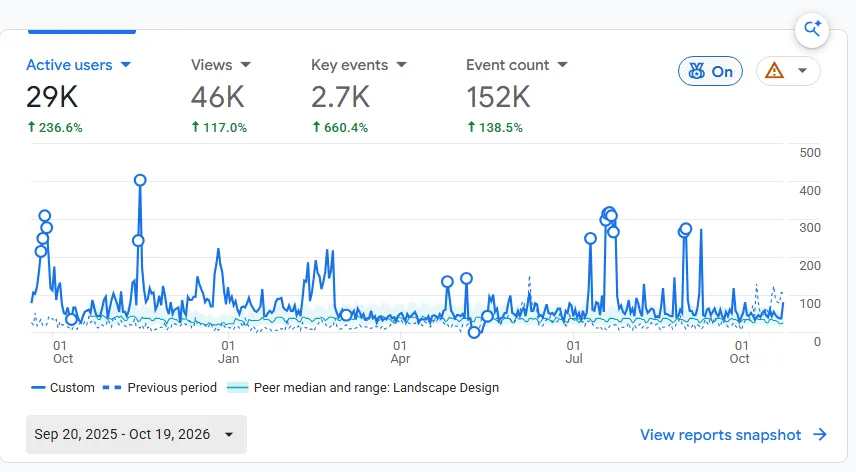Image resolution: width=856 pixels, height=472 pixels.
Task: Click the 117.0% Views change
Action: (x=219, y=128)
